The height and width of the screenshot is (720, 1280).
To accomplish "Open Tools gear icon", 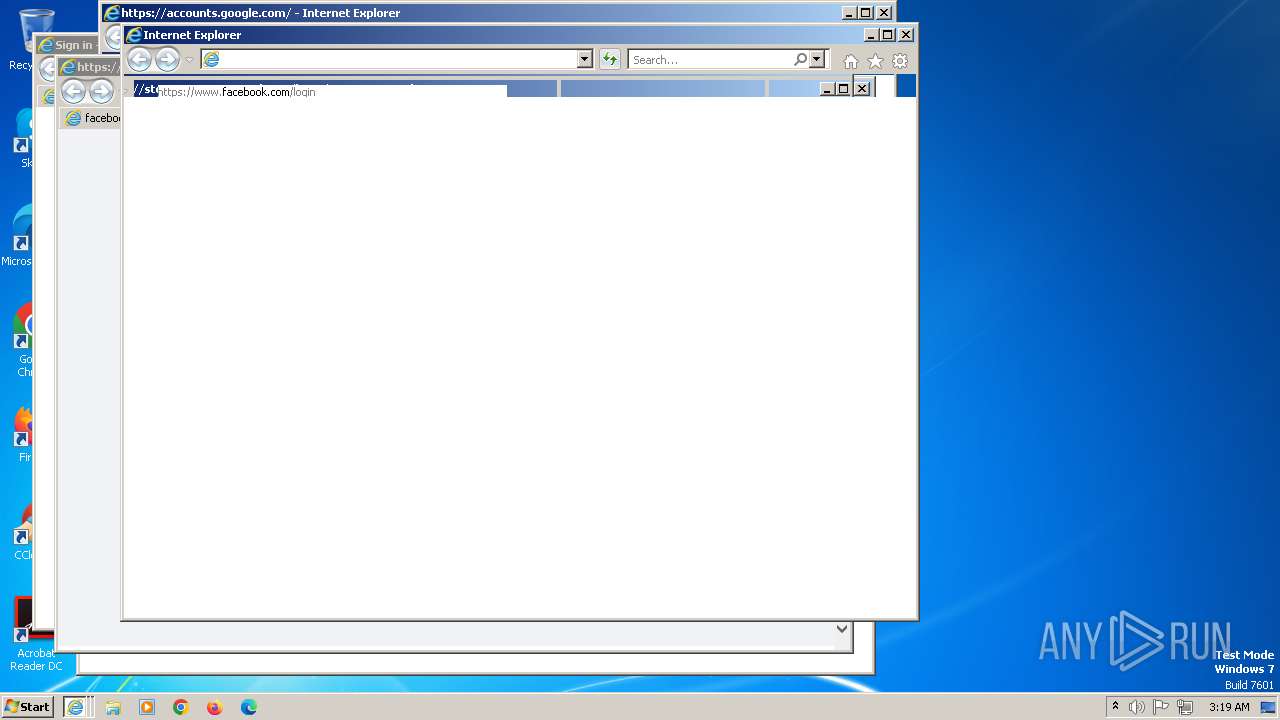I will (x=900, y=61).
